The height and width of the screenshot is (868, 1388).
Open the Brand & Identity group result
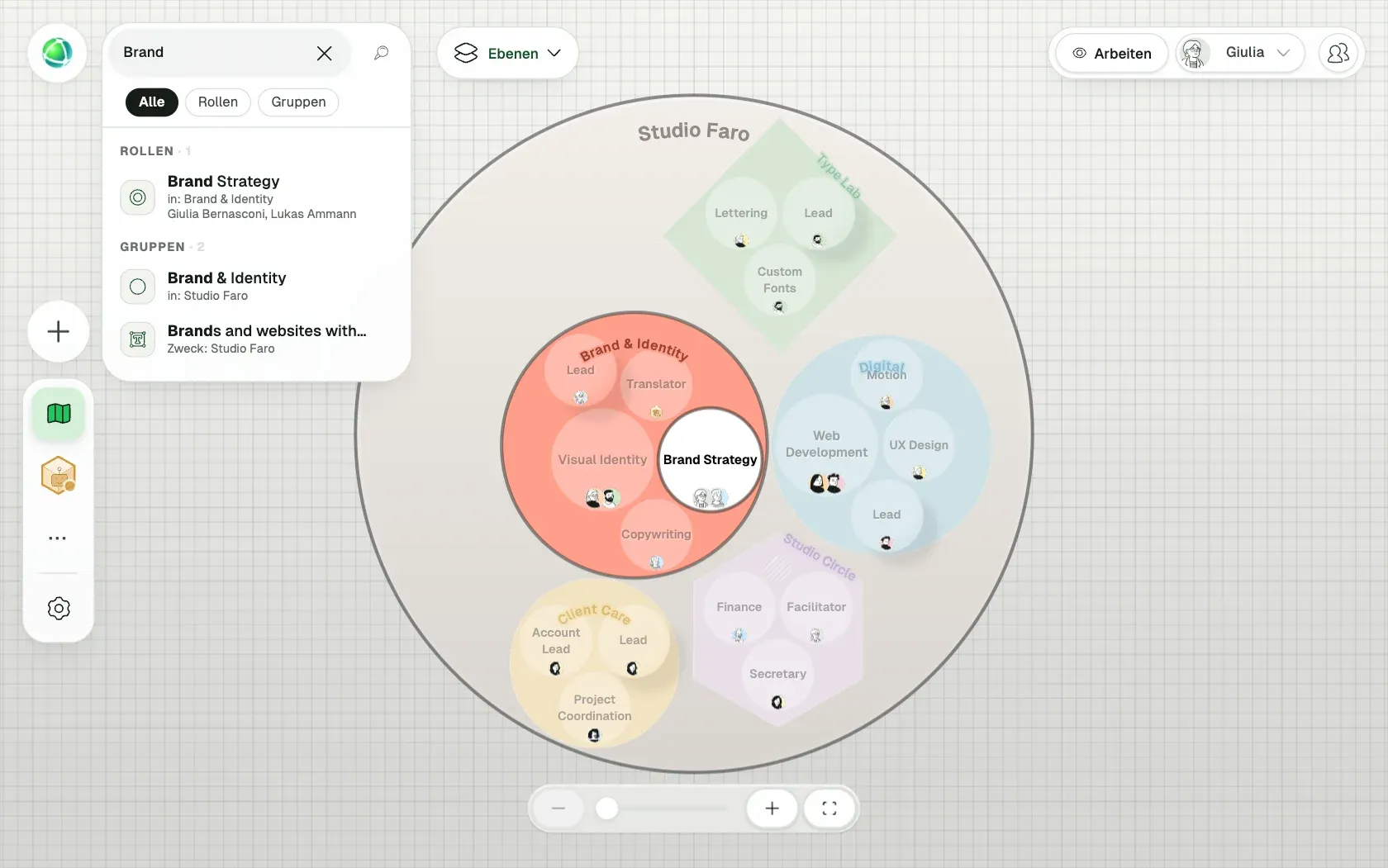256,286
